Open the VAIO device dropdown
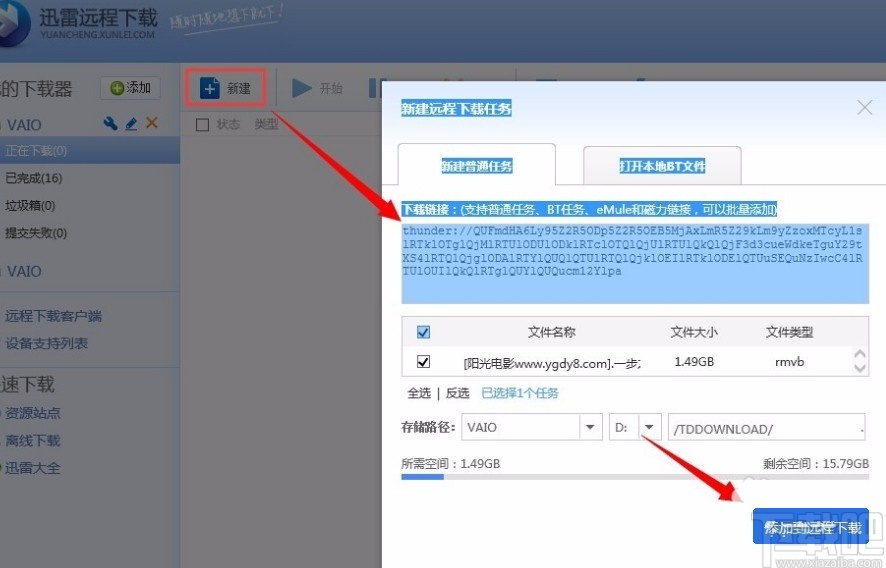 [x=590, y=427]
